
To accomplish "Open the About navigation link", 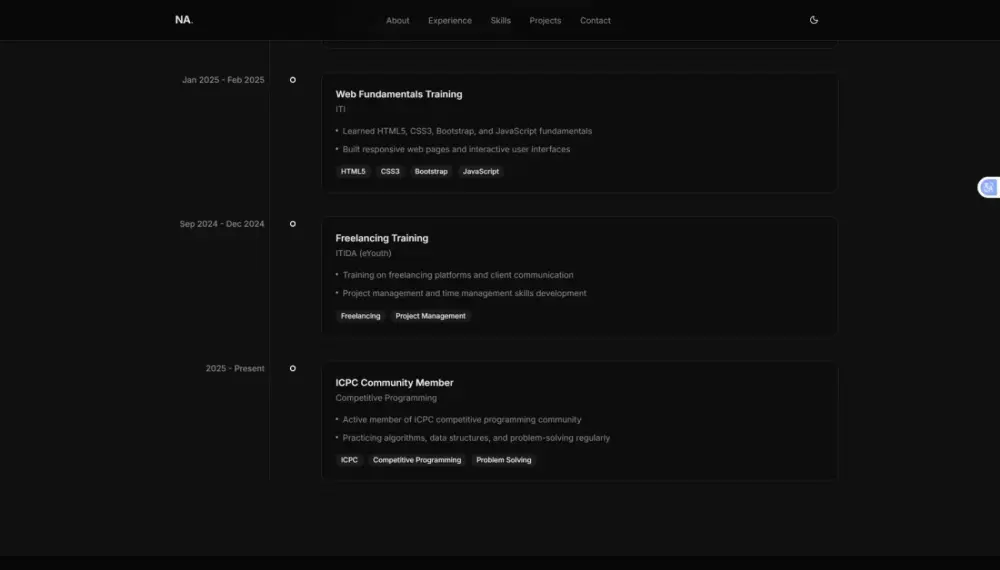I will pos(398,21).
